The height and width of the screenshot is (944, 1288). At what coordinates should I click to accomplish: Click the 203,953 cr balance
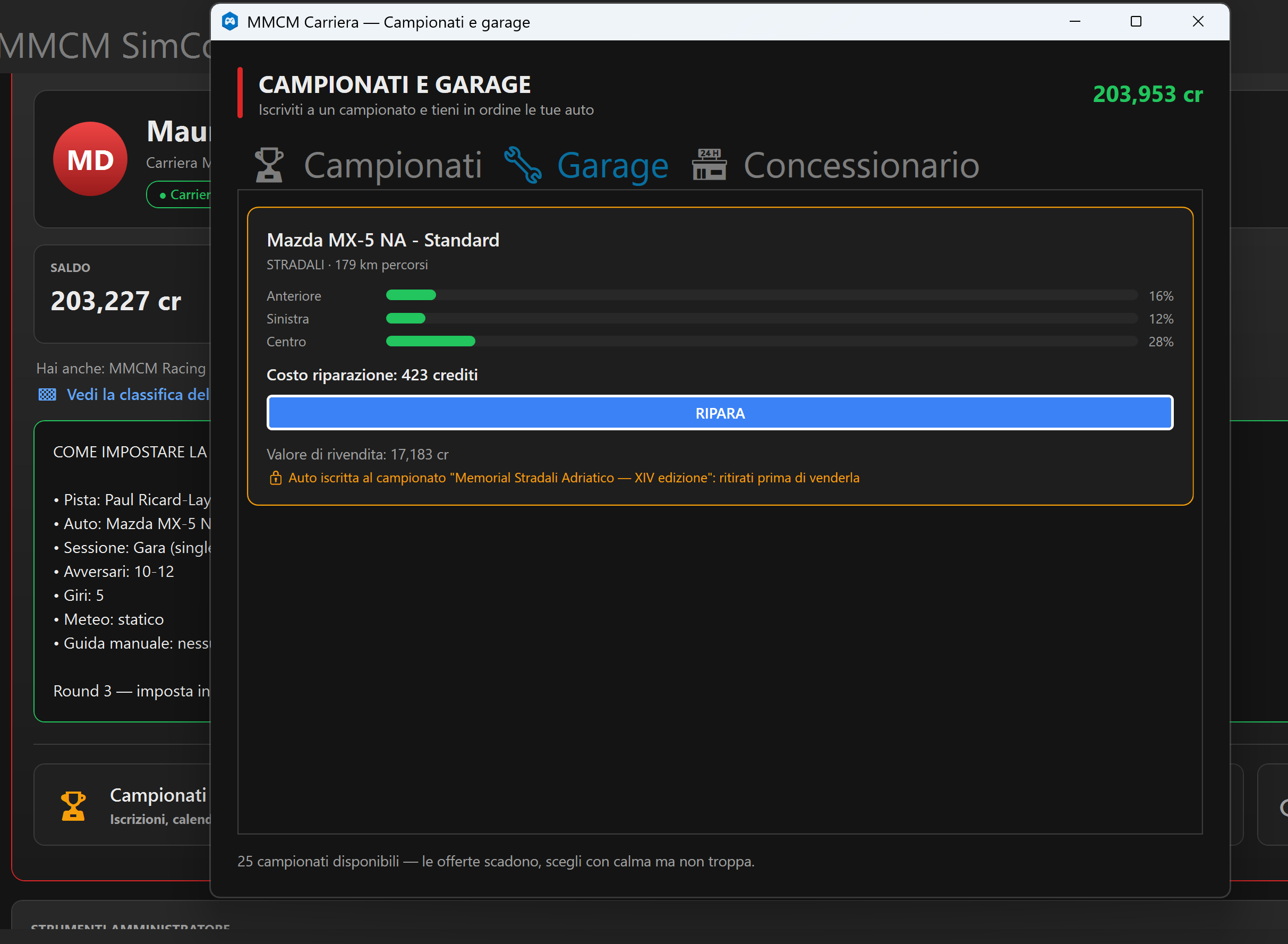click(x=1147, y=93)
